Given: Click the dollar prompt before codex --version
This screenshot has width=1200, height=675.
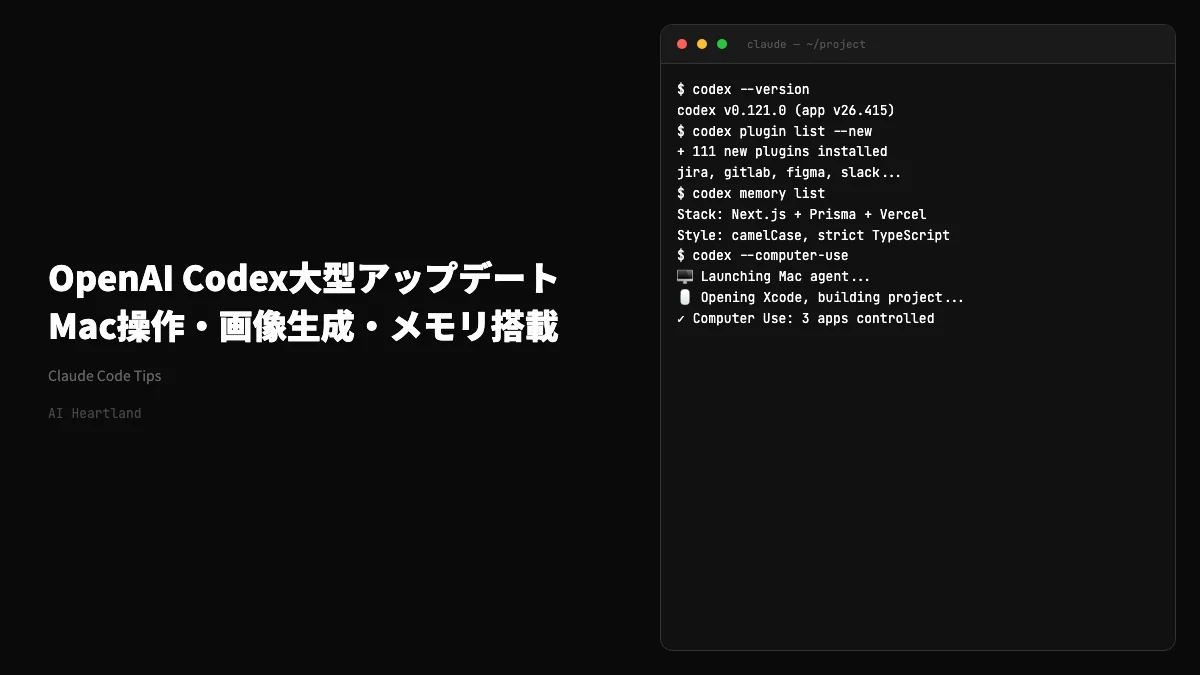Looking at the screenshot, I should (682, 89).
